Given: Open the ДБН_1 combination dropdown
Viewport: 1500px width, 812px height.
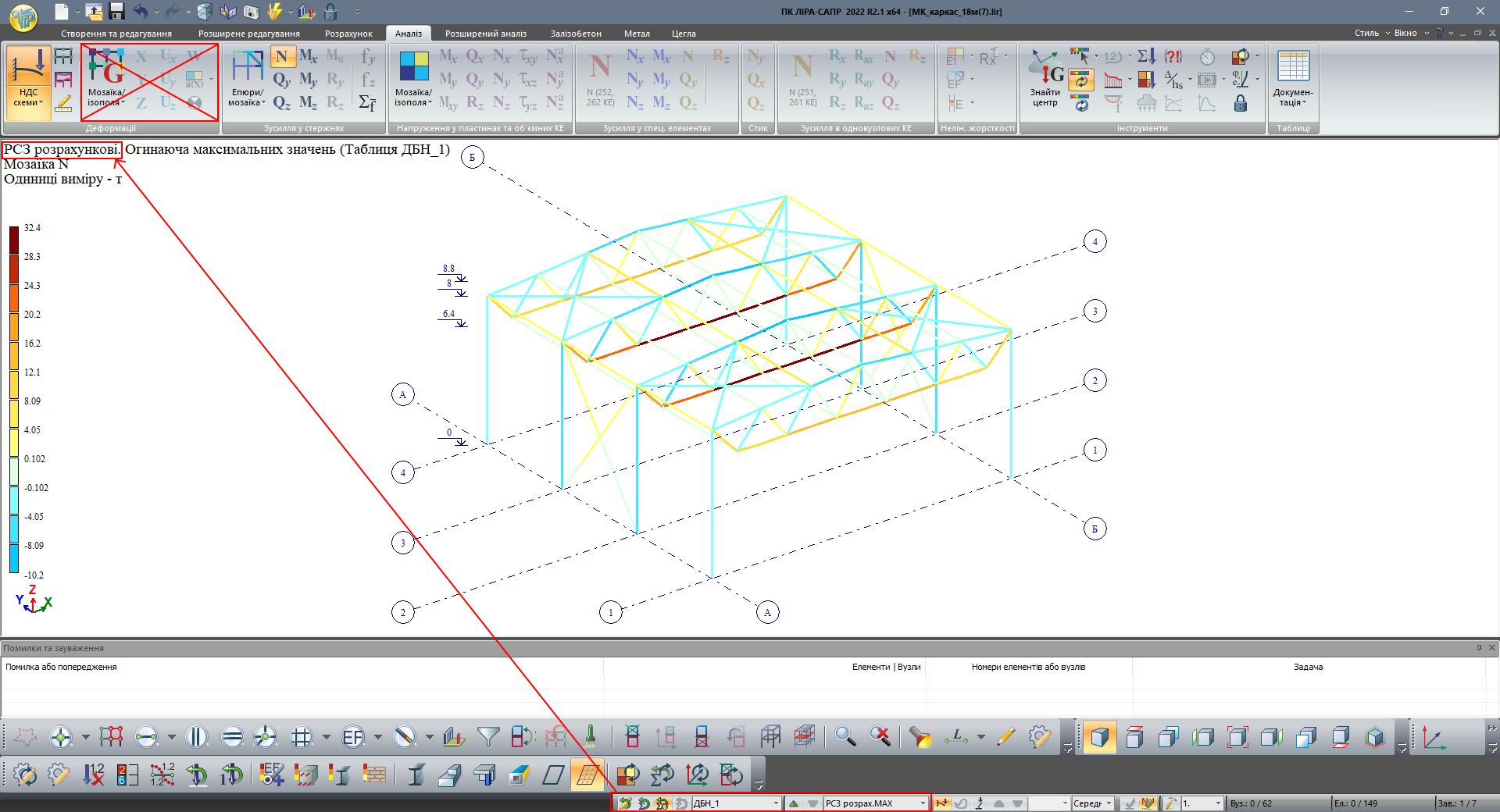Looking at the screenshot, I should pos(775,803).
